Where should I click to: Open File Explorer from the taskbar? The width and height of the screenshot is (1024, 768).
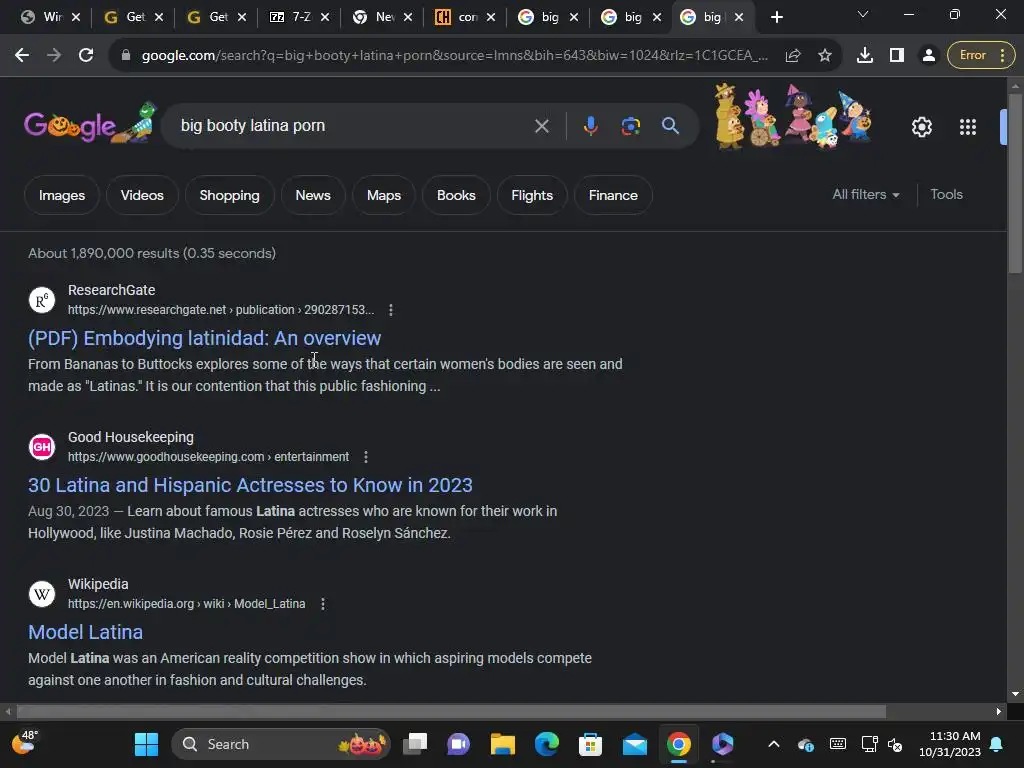[503, 744]
